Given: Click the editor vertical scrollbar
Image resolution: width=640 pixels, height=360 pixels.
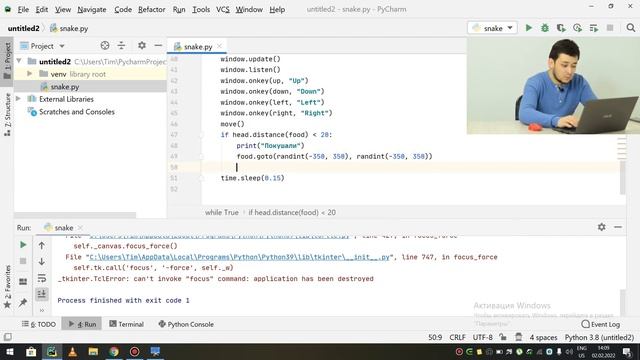Looking at the screenshot, I should [622, 178].
